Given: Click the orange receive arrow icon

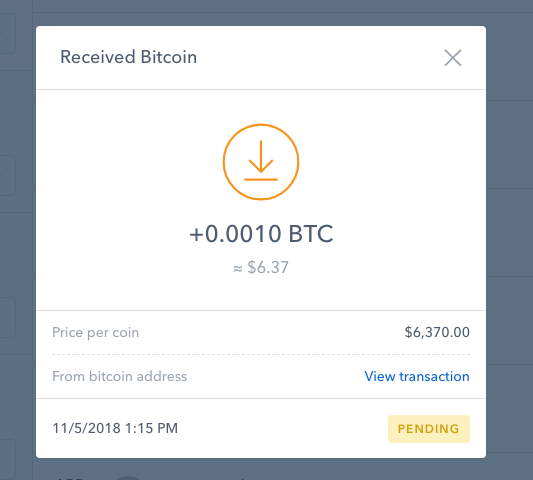Looking at the screenshot, I should 261,162.
